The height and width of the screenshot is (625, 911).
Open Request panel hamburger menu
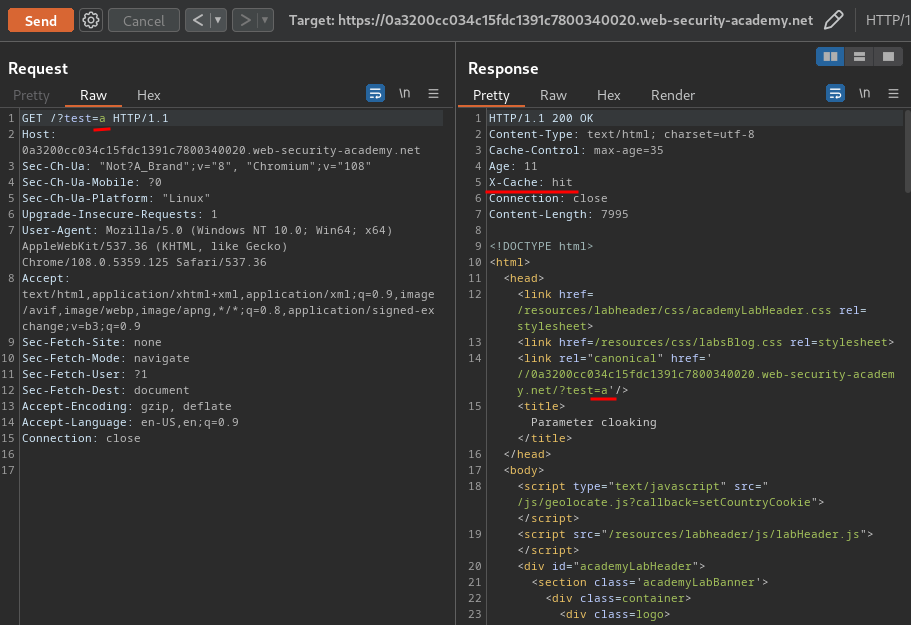tap(433, 93)
